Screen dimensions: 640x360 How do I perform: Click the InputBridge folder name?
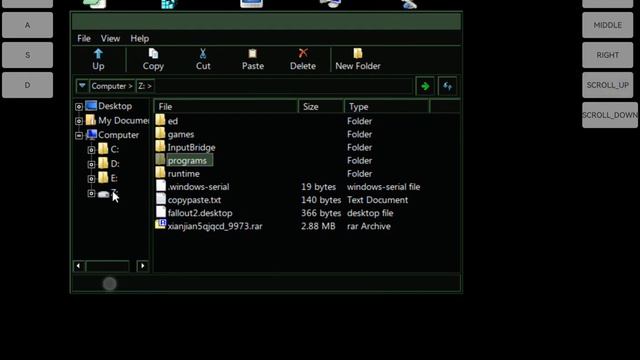[x=191, y=147]
